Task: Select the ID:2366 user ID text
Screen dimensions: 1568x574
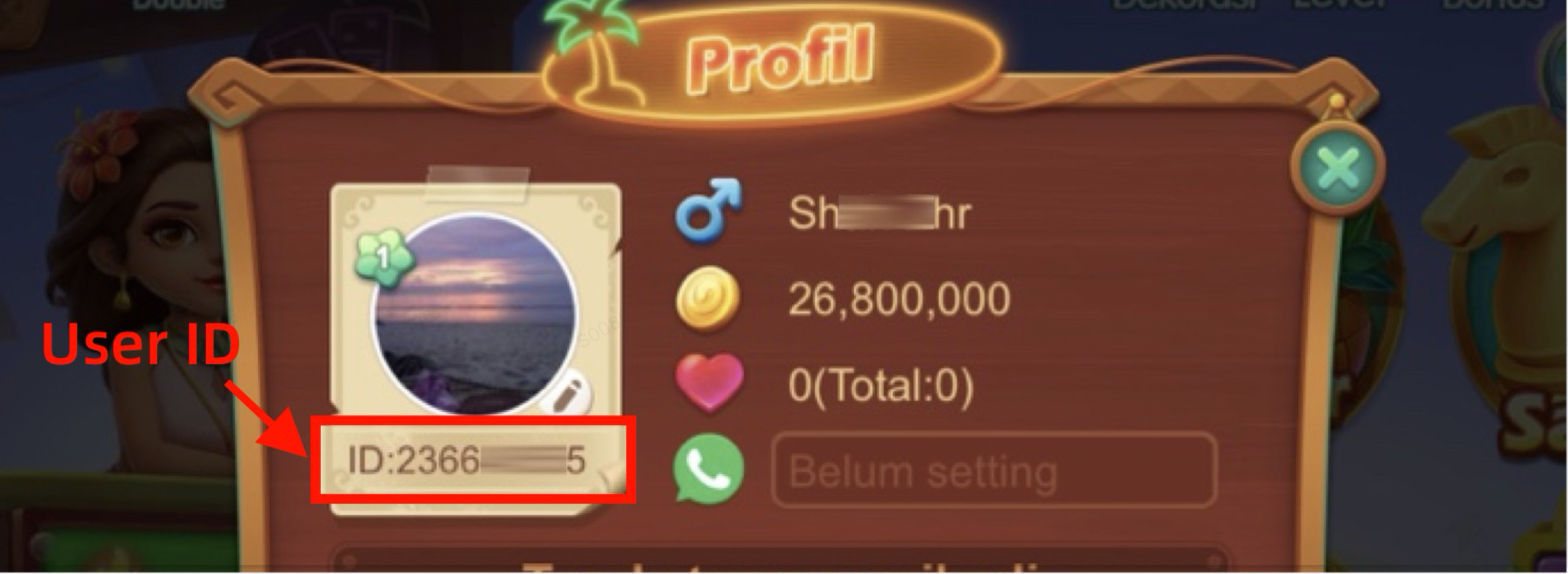Action: click(x=467, y=460)
